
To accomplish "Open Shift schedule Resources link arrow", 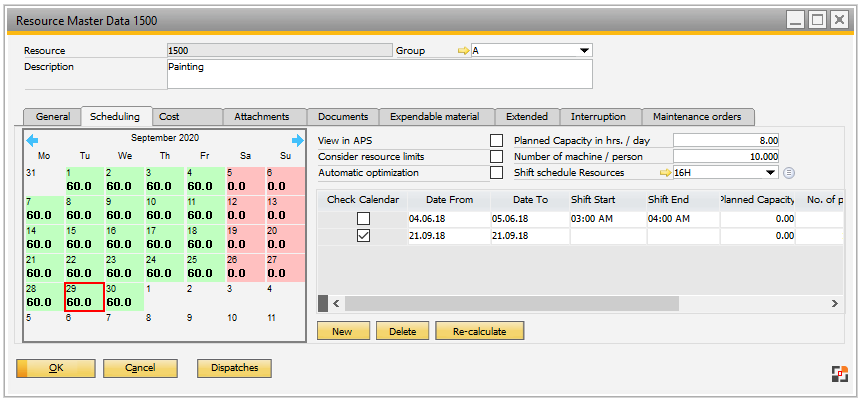I will click(x=664, y=173).
